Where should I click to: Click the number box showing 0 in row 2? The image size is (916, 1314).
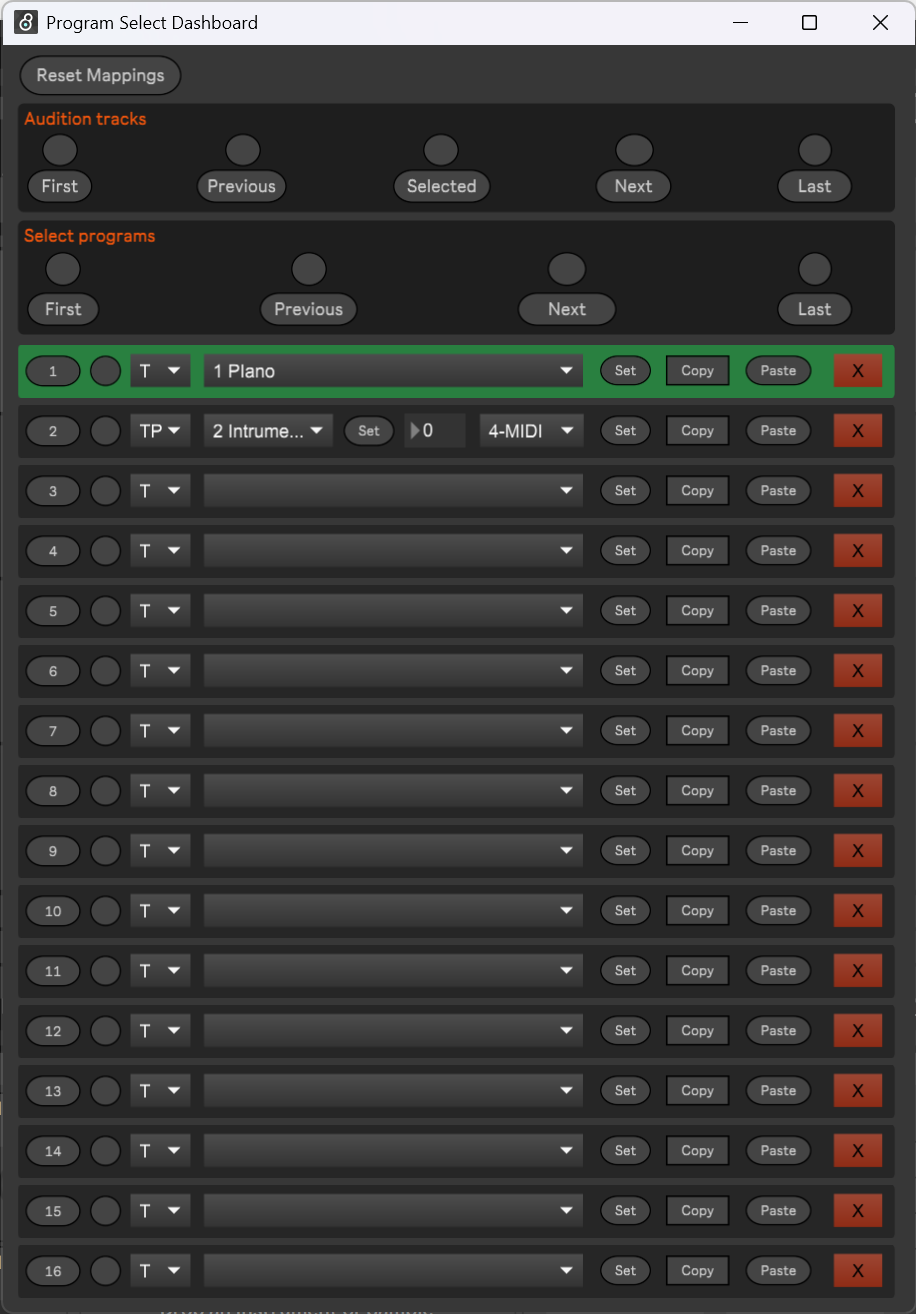point(435,431)
